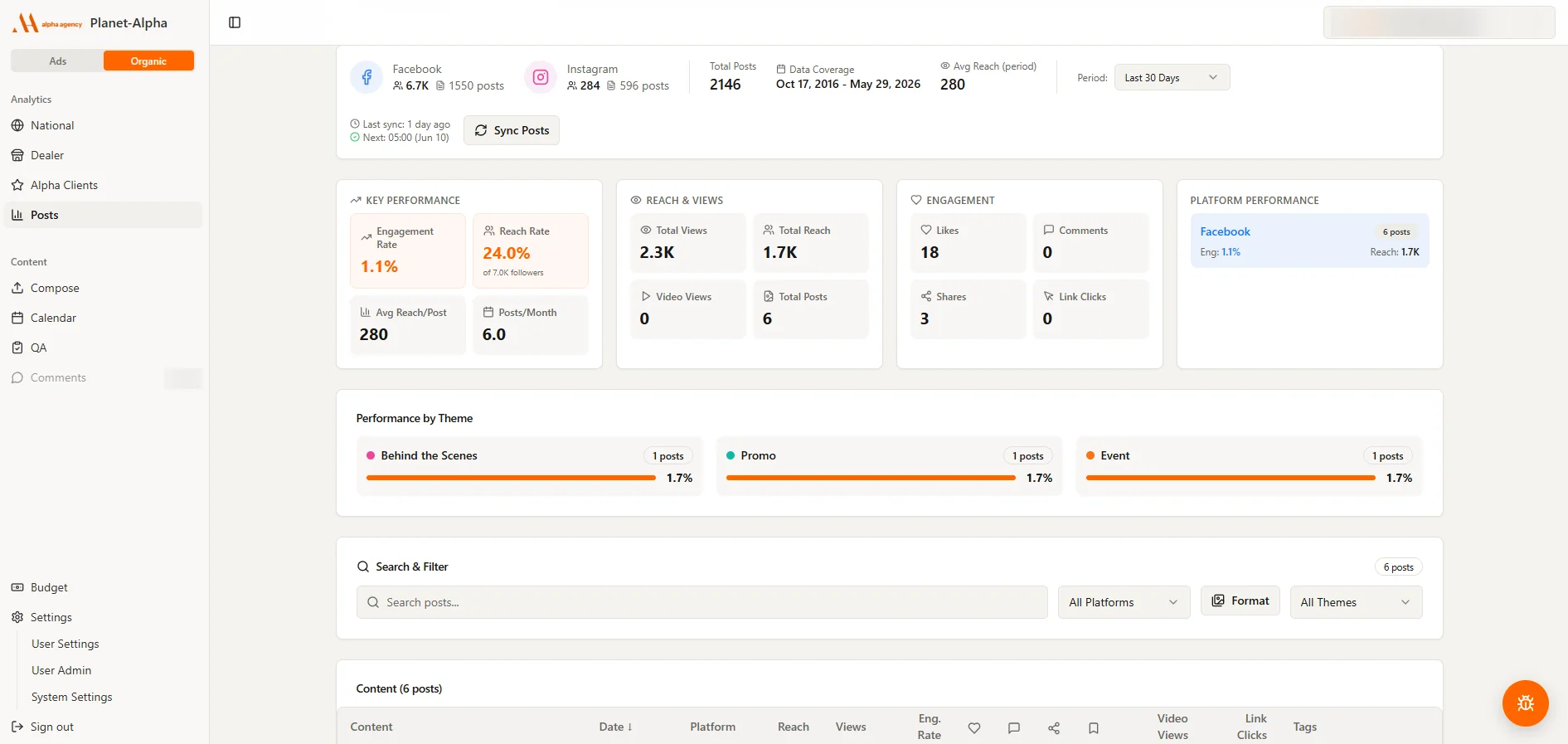
Task: Click the Instagram platform icon
Action: (x=541, y=77)
